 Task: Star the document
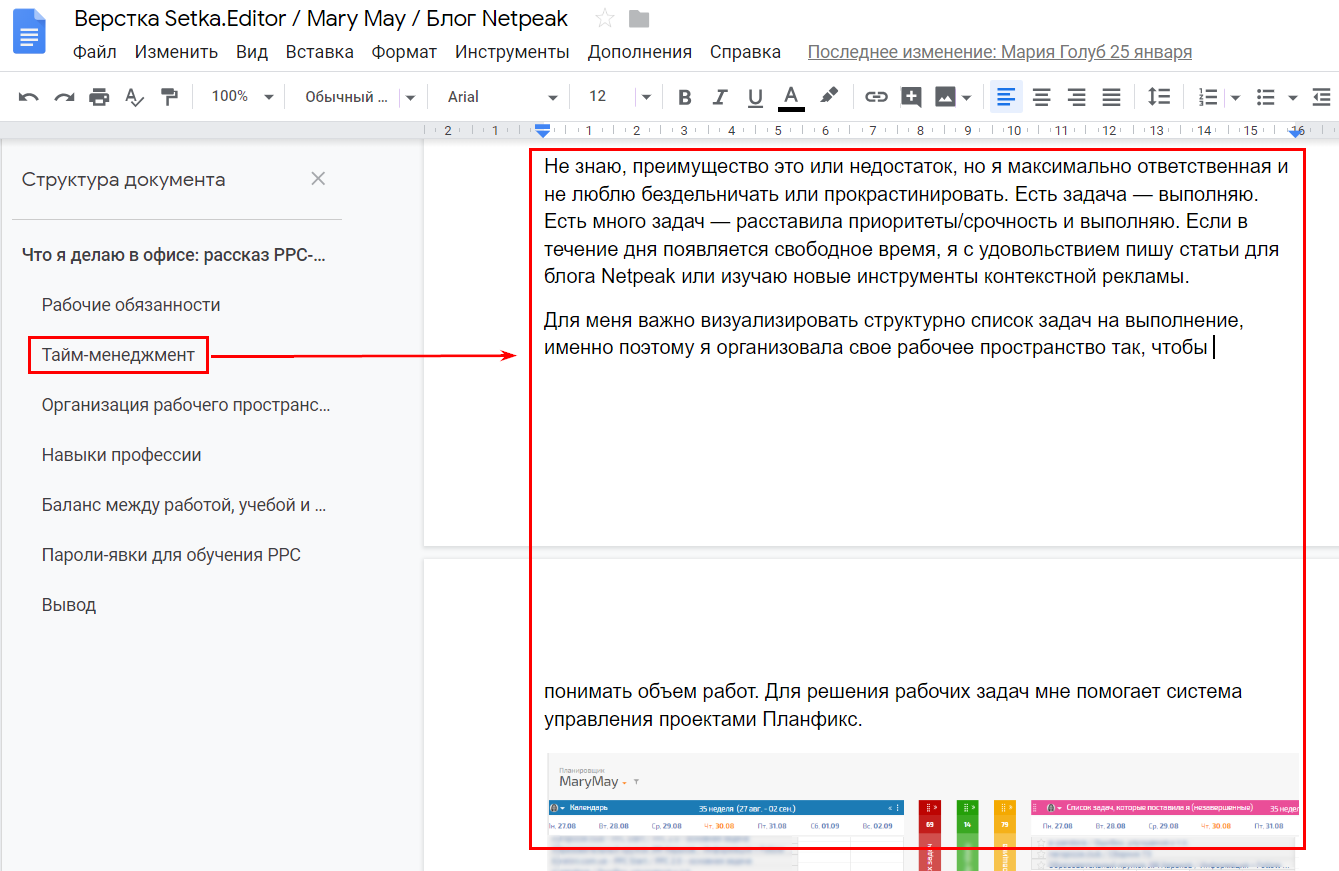click(x=604, y=19)
